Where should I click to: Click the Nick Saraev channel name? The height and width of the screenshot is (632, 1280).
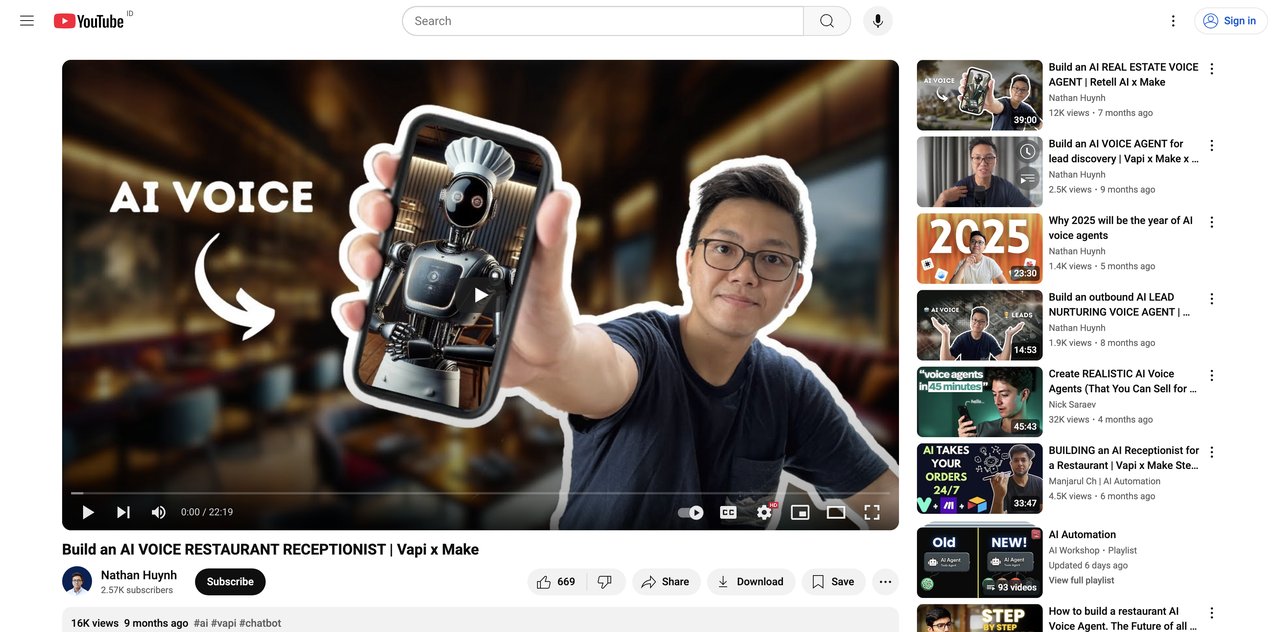1072,404
